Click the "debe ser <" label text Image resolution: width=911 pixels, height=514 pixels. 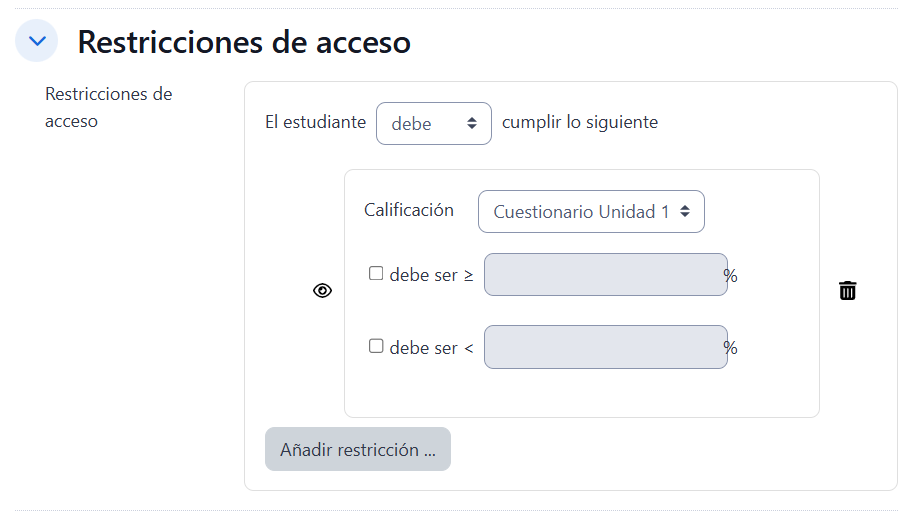pos(431,348)
